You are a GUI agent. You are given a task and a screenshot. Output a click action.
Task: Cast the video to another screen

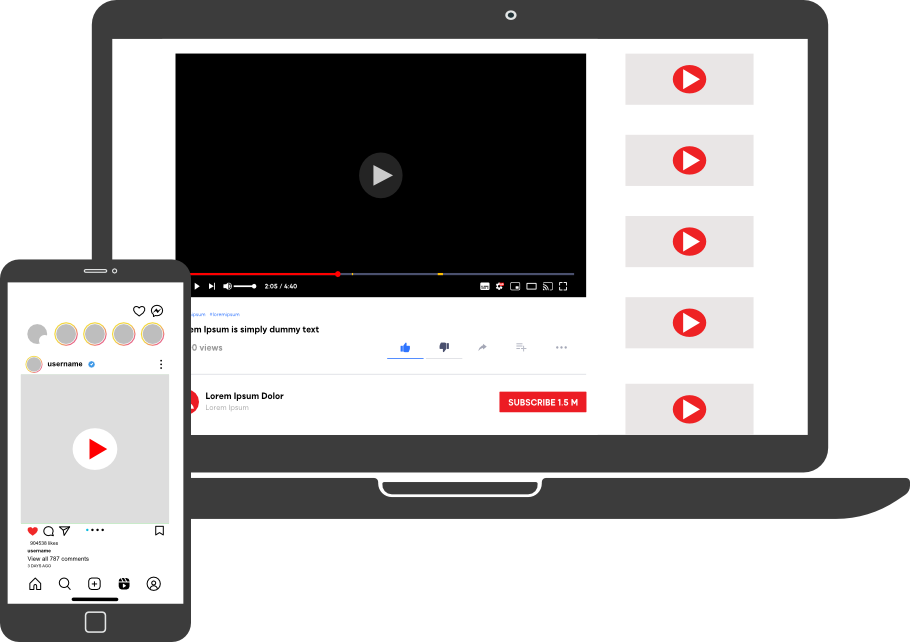[x=547, y=286]
